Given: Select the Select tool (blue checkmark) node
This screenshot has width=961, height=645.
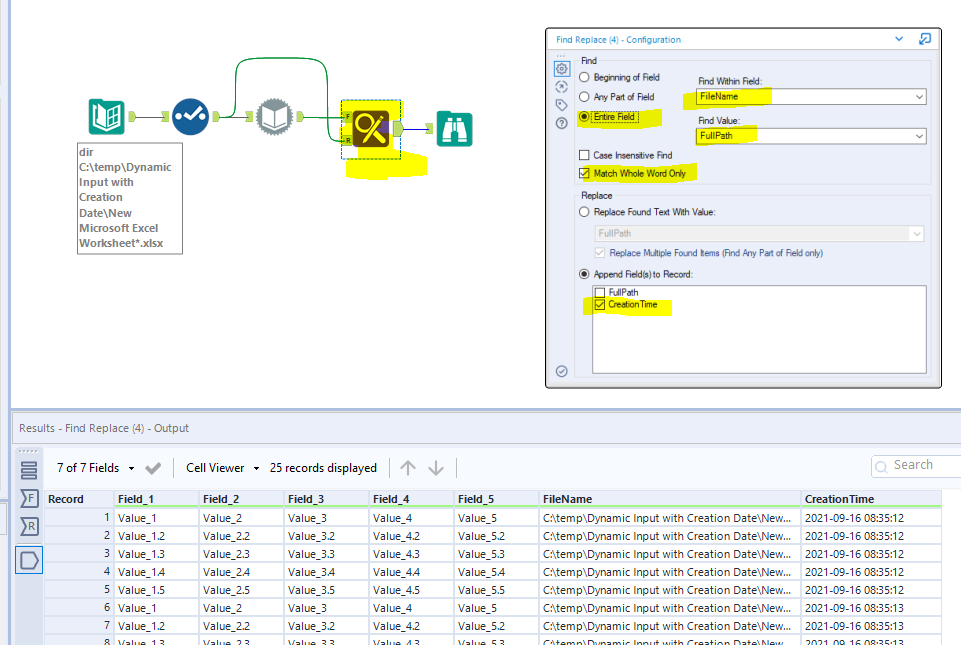Looking at the screenshot, I should click(190, 116).
